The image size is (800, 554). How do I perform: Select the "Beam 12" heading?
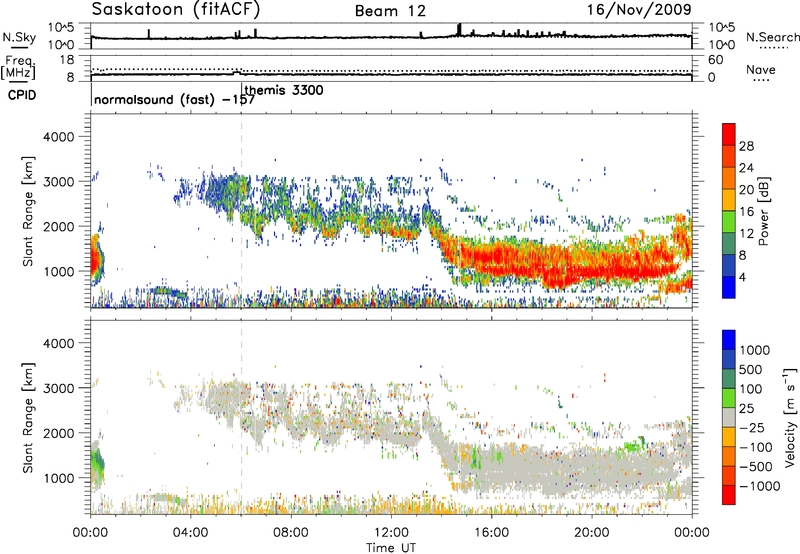390,11
